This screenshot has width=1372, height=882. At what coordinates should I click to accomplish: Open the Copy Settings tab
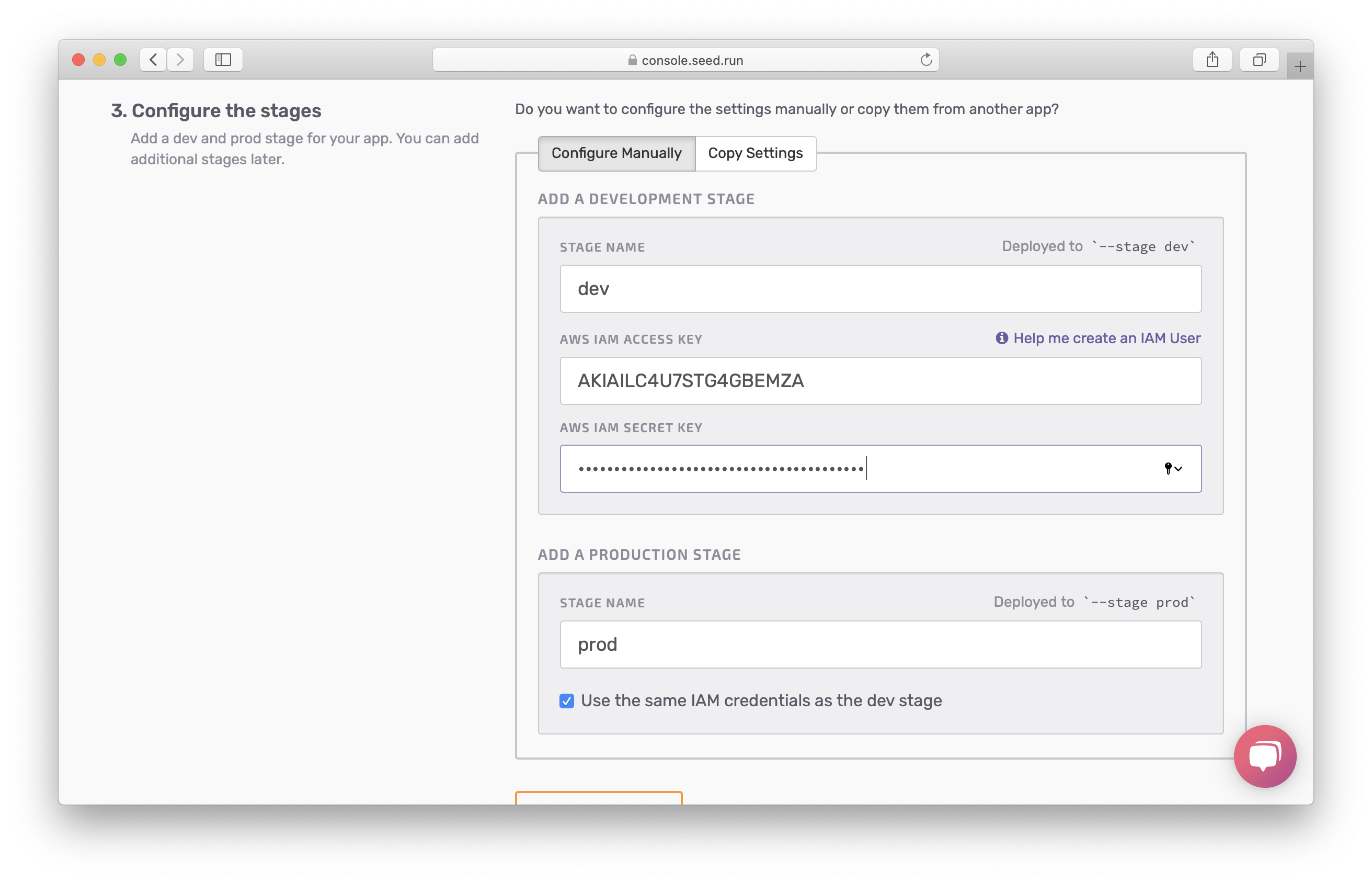(x=756, y=153)
